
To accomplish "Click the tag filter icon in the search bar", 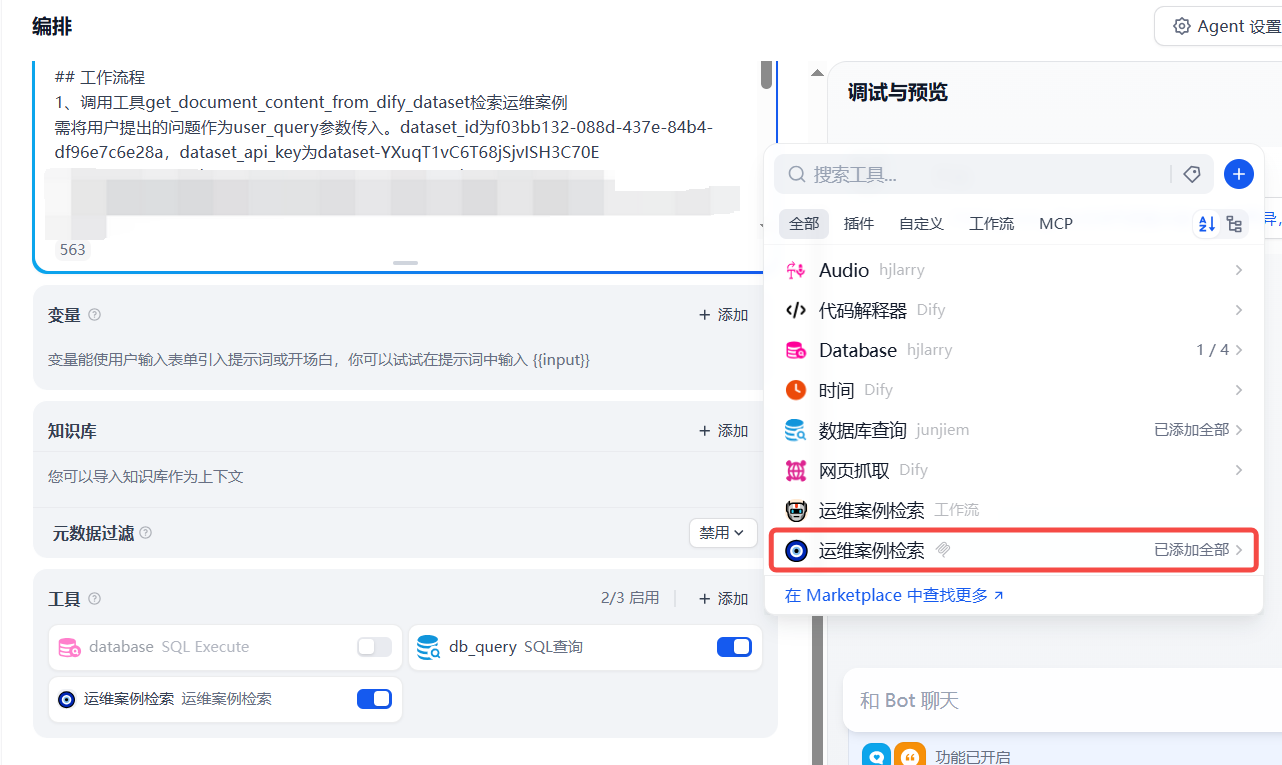I will [1192, 173].
